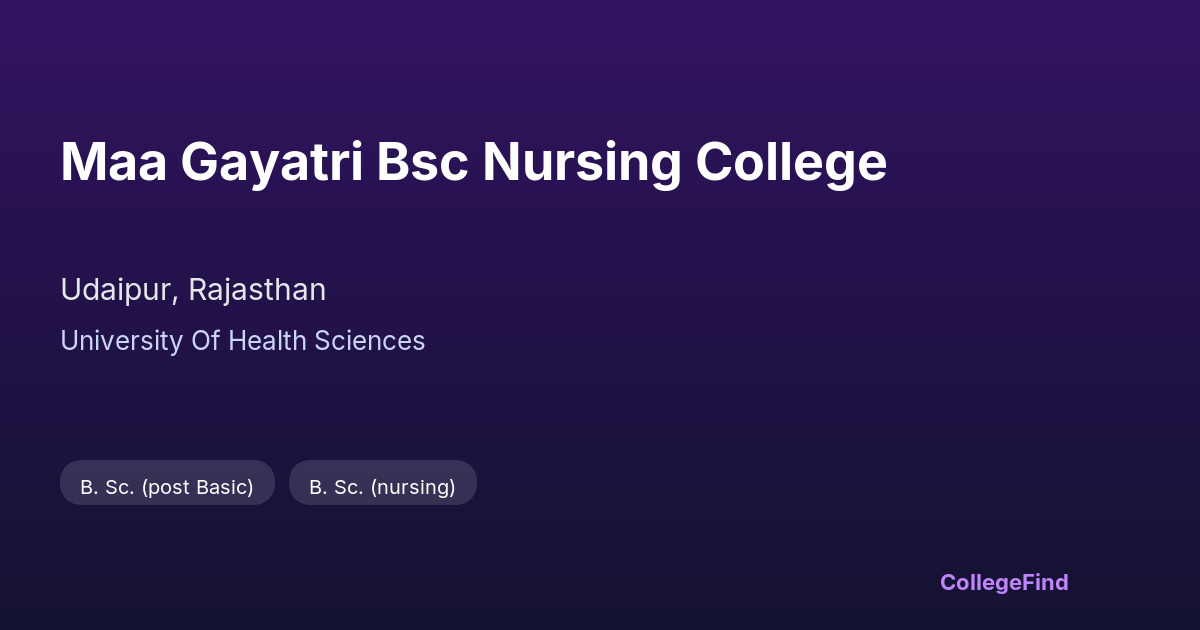Open the CollegeFind brand logo

(1003, 582)
